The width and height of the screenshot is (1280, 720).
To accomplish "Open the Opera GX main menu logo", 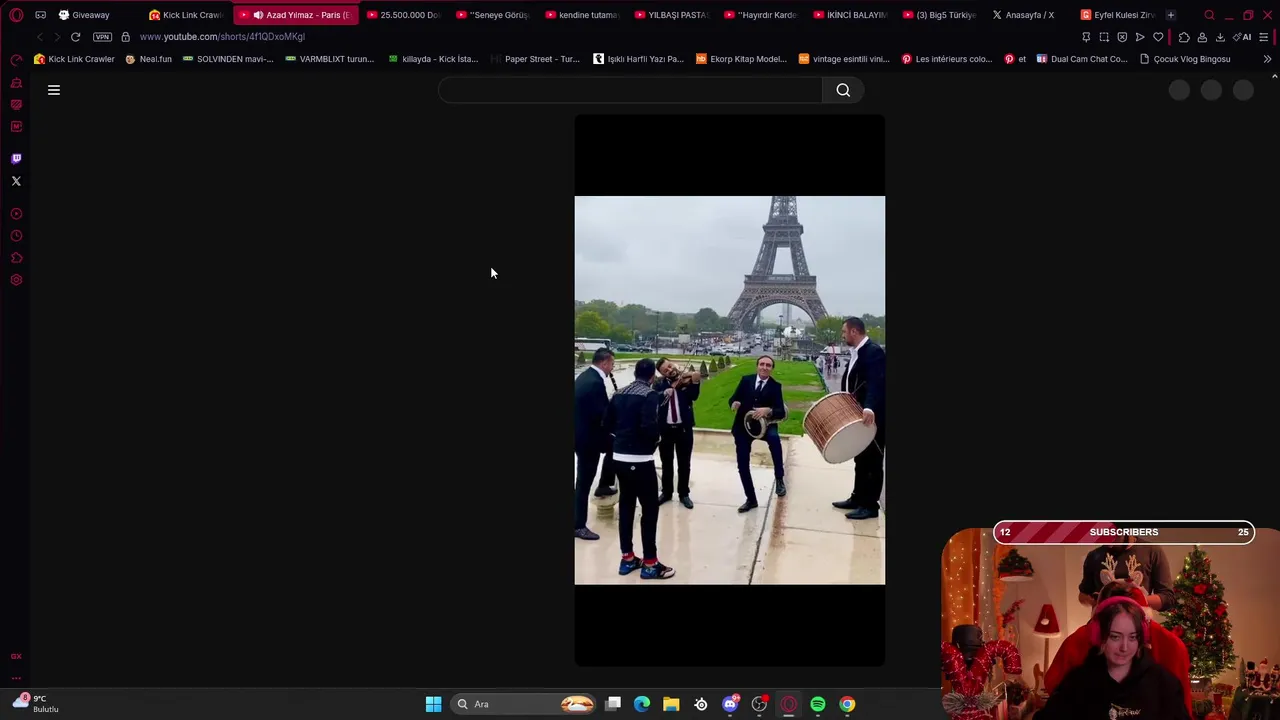I will point(16,15).
